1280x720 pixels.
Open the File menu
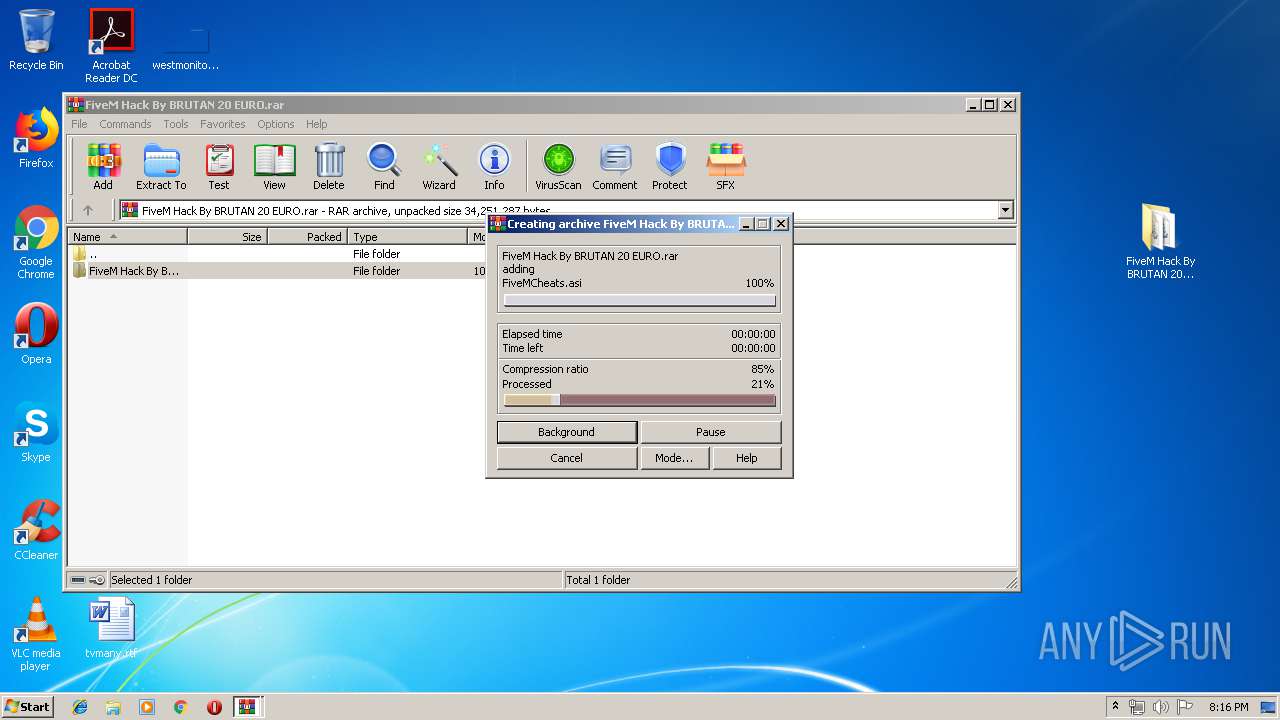[x=79, y=124]
